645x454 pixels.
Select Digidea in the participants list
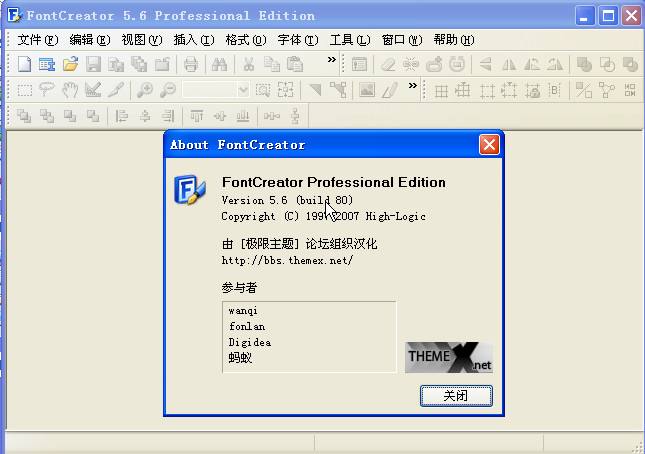tap(250, 342)
